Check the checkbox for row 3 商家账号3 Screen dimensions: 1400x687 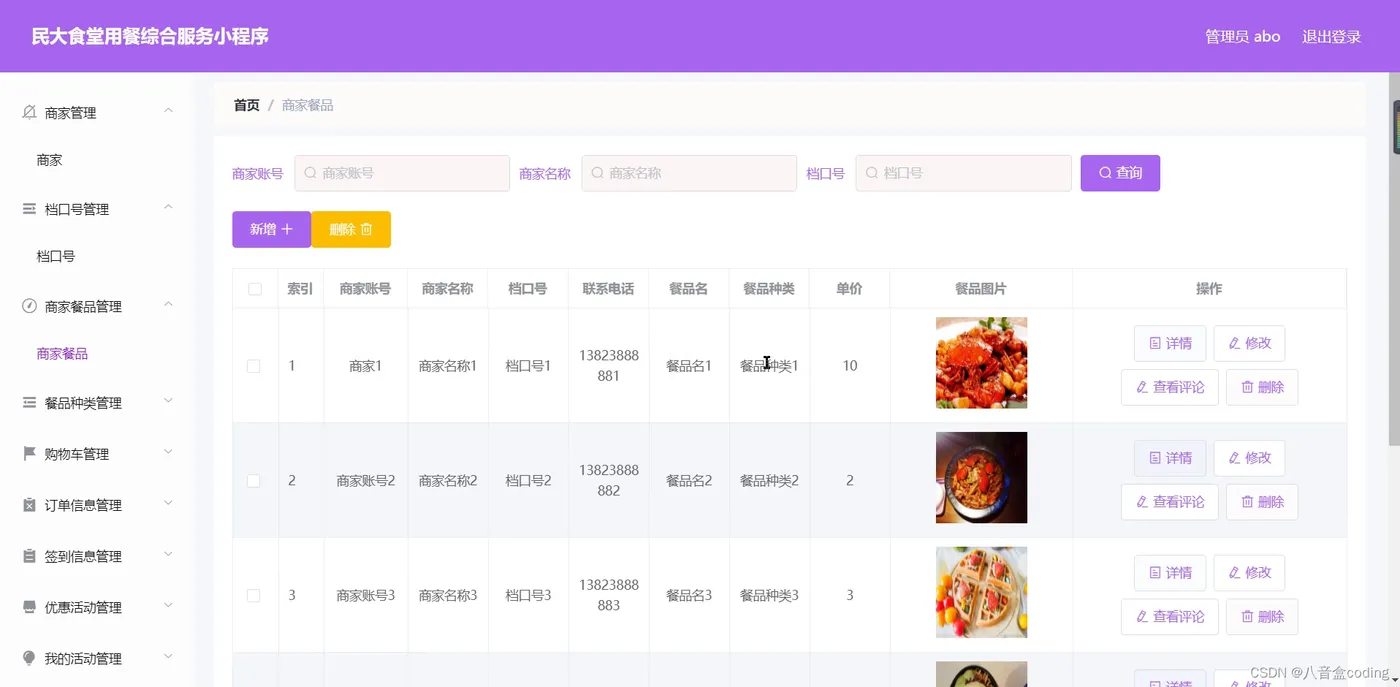(253, 595)
